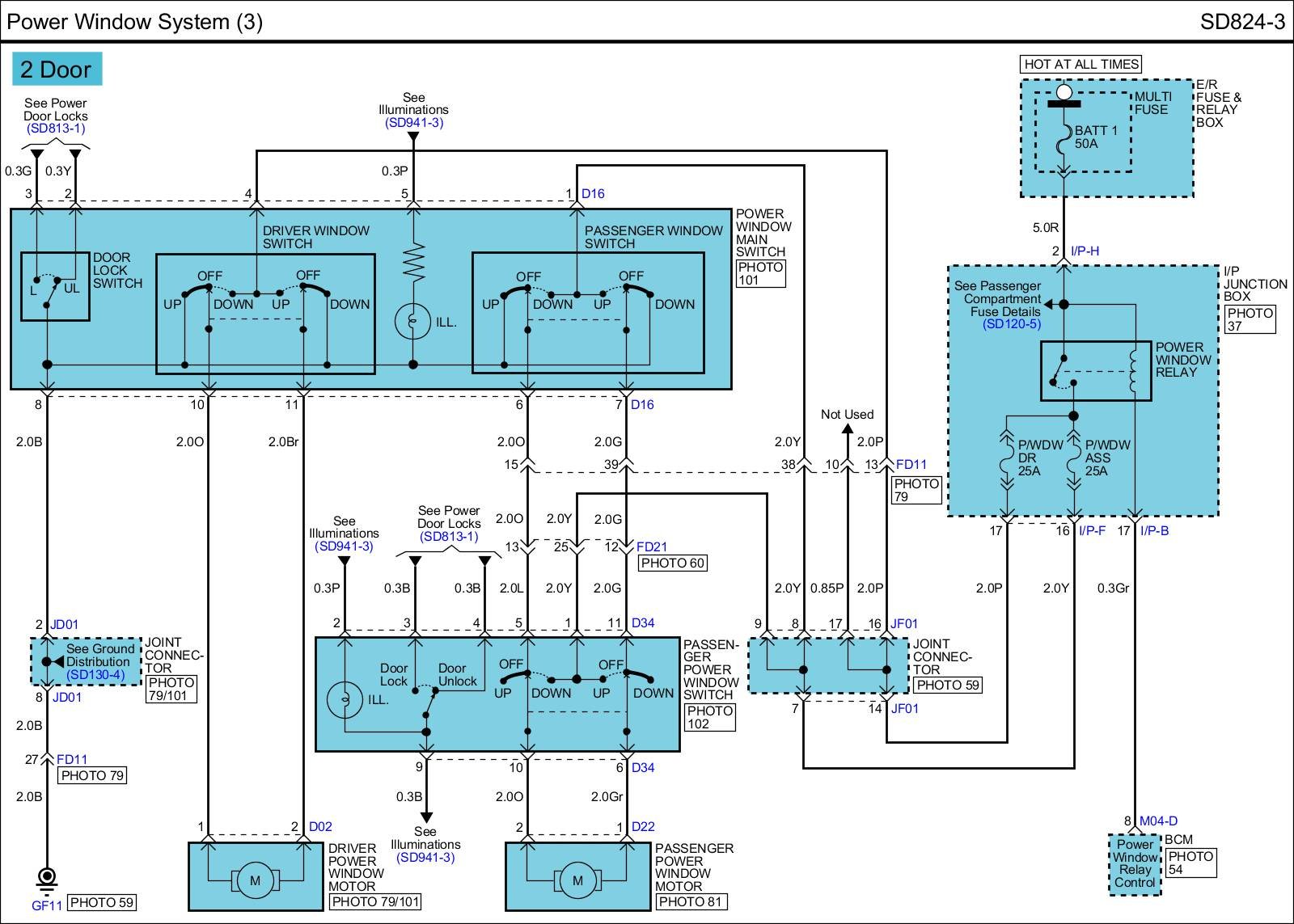Click the passenger power window motor symbol
1294x924 pixels.
(577, 880)
